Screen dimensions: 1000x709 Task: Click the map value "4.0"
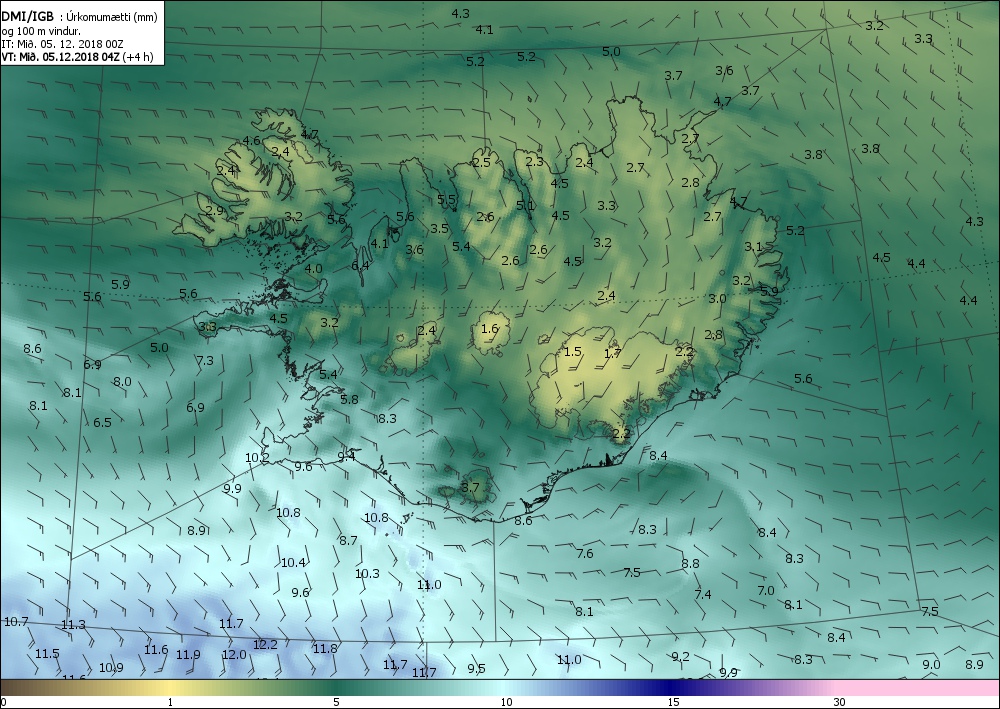313,269
